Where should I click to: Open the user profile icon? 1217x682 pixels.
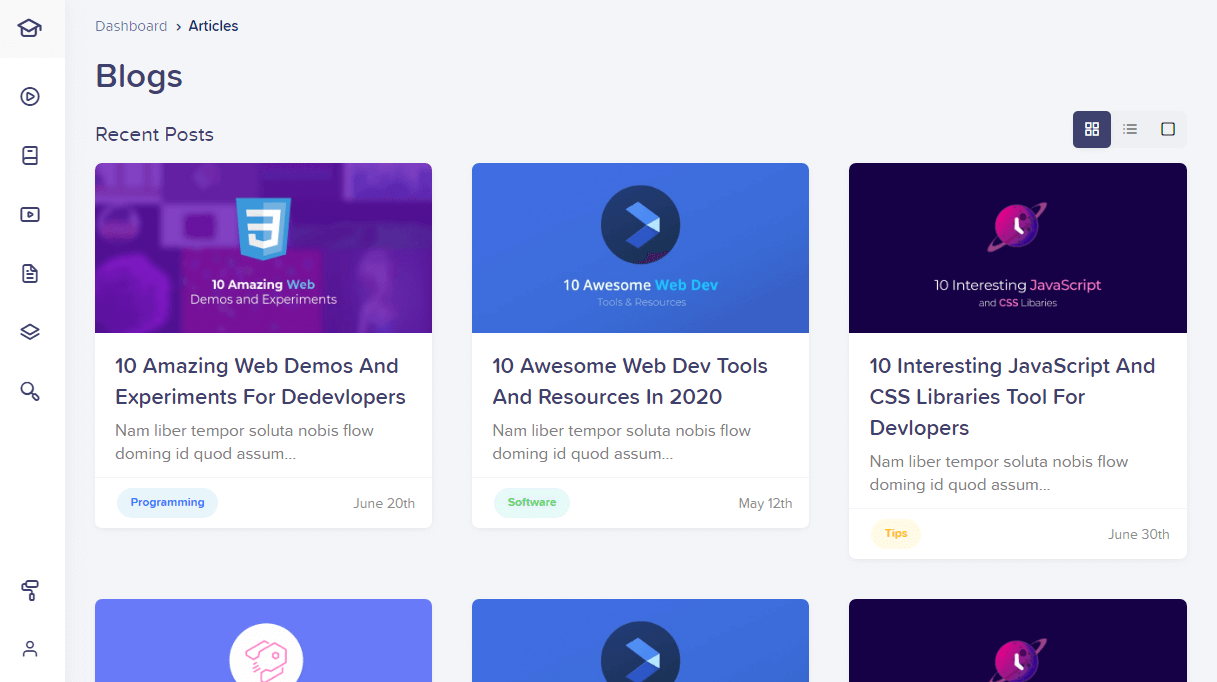click(30, 649)
